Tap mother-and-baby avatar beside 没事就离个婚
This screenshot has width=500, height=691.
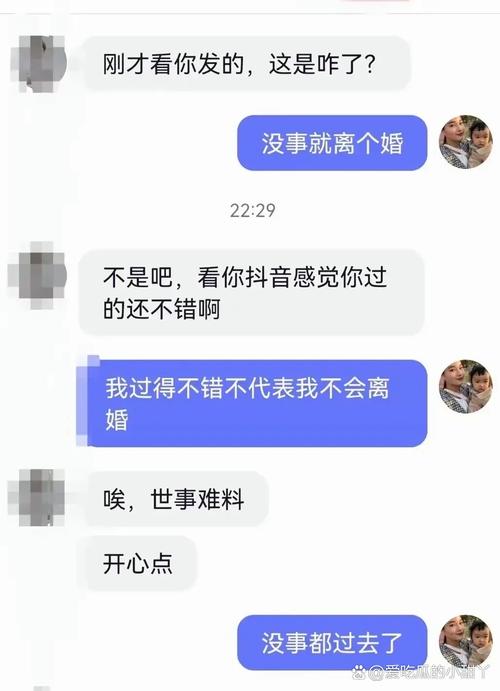pyautogui.click(x=466, y=142)
